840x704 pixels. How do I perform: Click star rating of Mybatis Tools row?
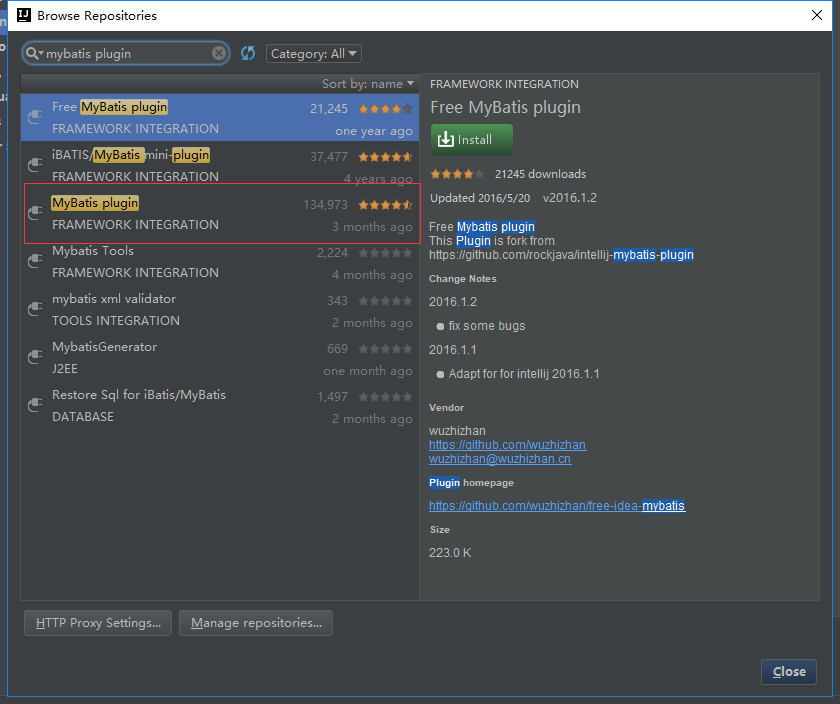coord(386,253)
